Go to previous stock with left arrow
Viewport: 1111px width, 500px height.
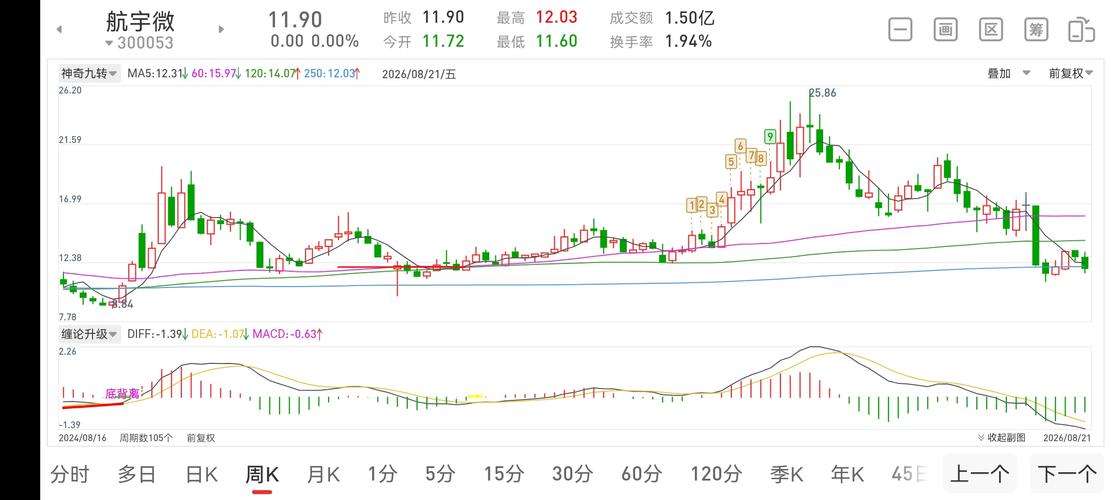[60, 30]
